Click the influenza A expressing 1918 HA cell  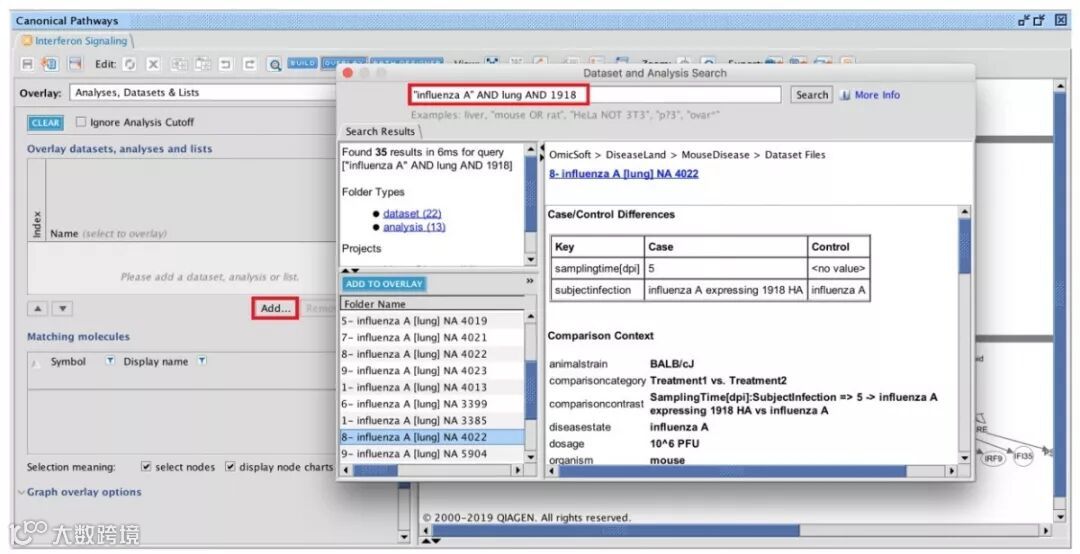click(725, 290)
